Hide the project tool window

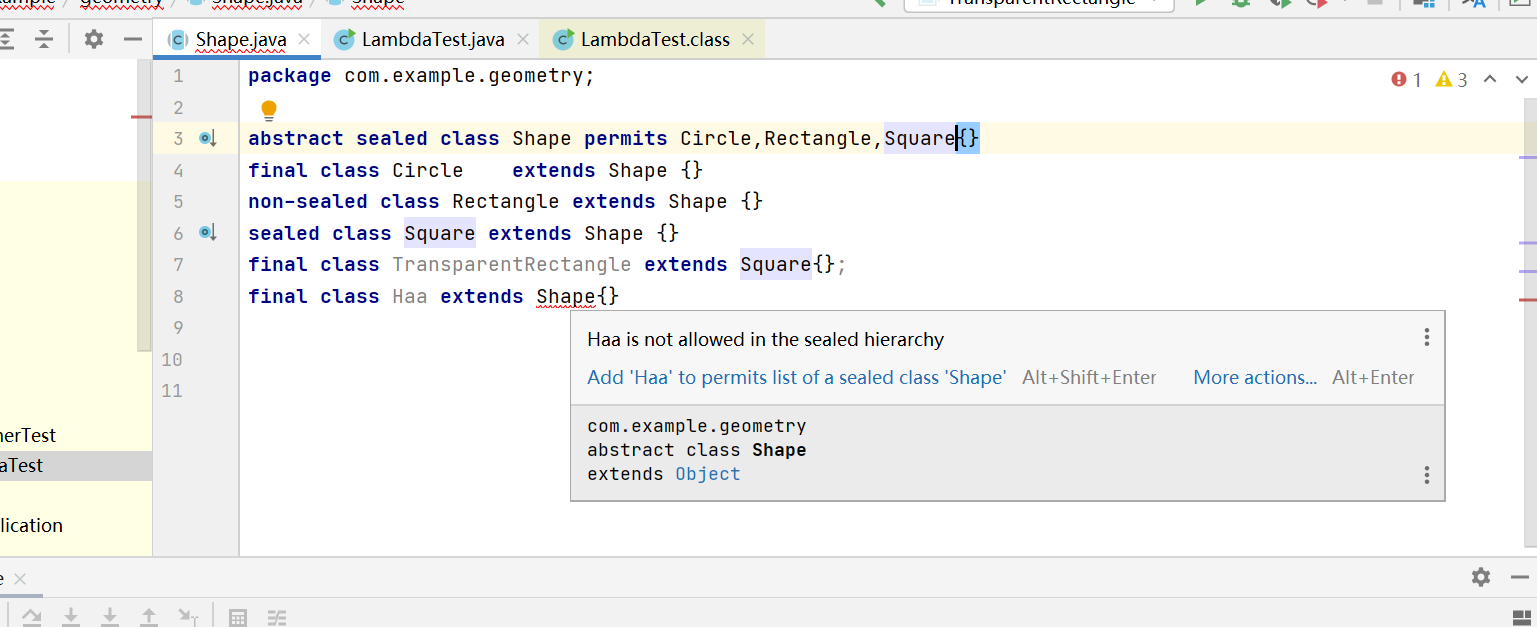coord(132,40)
